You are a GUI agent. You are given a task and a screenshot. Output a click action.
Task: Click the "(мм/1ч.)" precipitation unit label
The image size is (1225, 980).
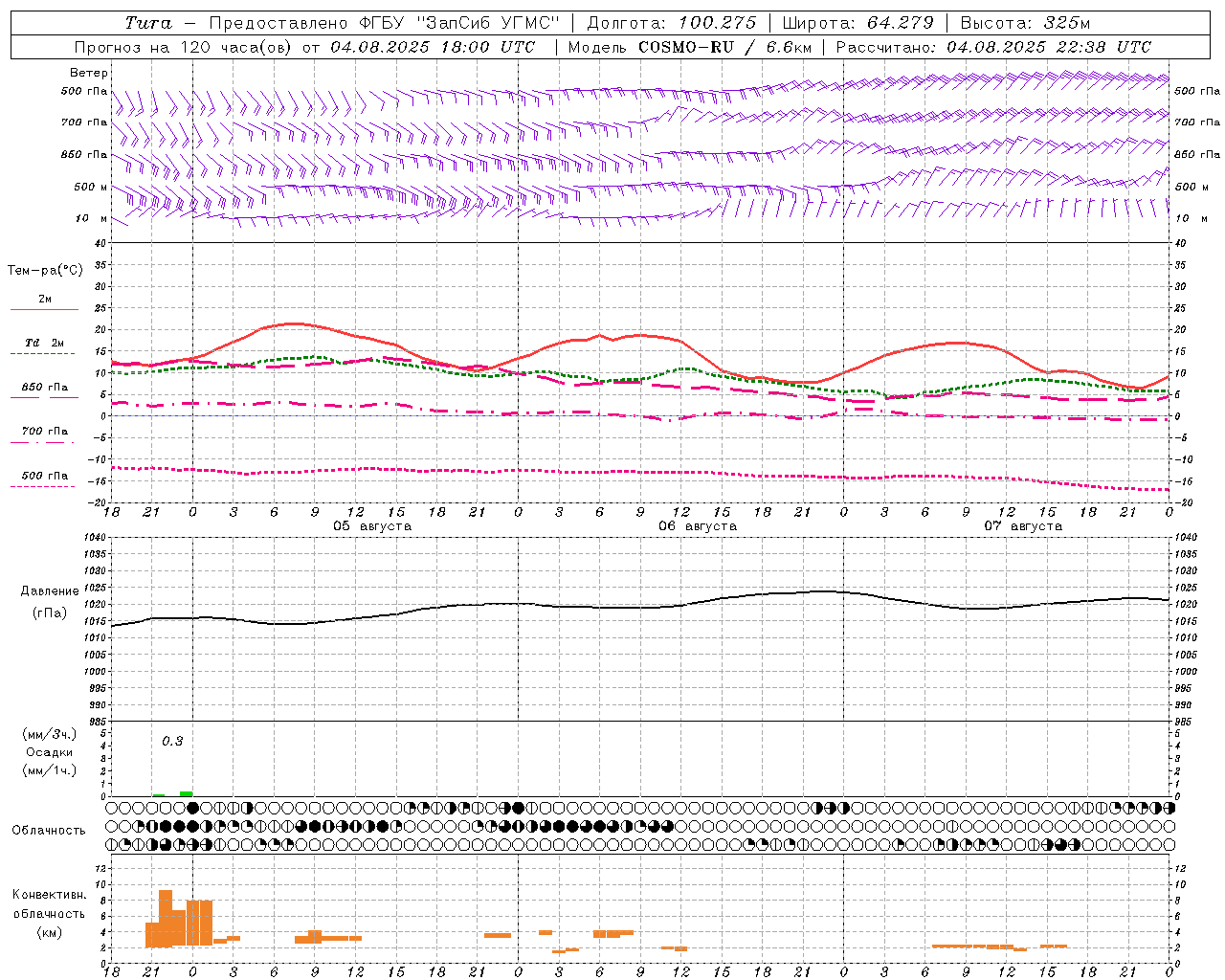coord(50,770)
